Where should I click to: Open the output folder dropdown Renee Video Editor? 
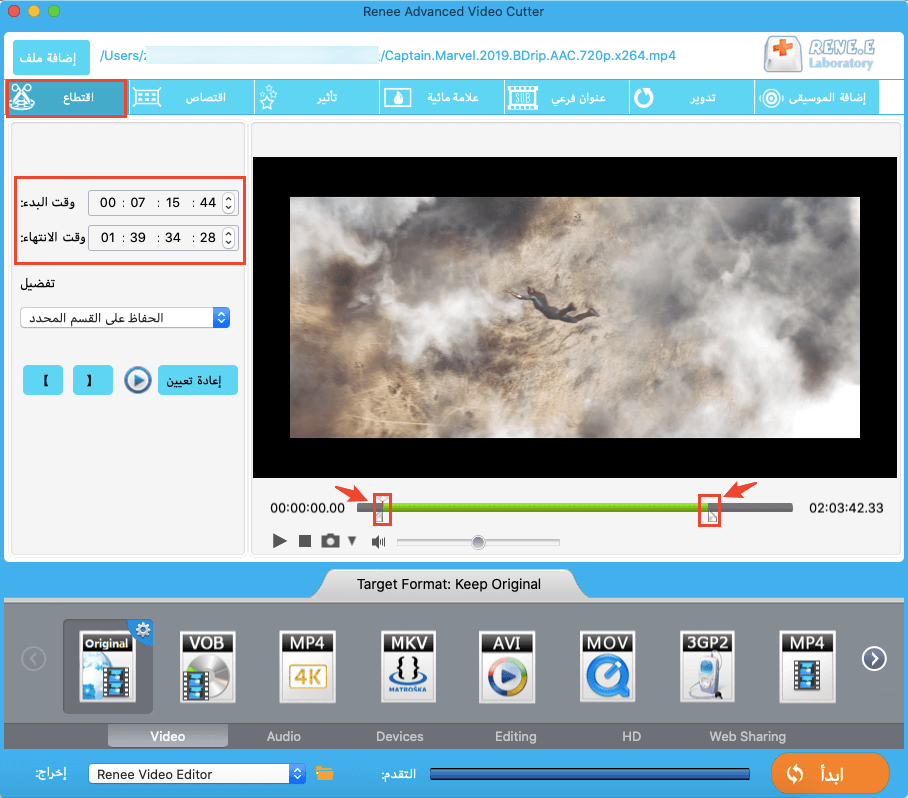pyautogui.click(x=197, y=774)
